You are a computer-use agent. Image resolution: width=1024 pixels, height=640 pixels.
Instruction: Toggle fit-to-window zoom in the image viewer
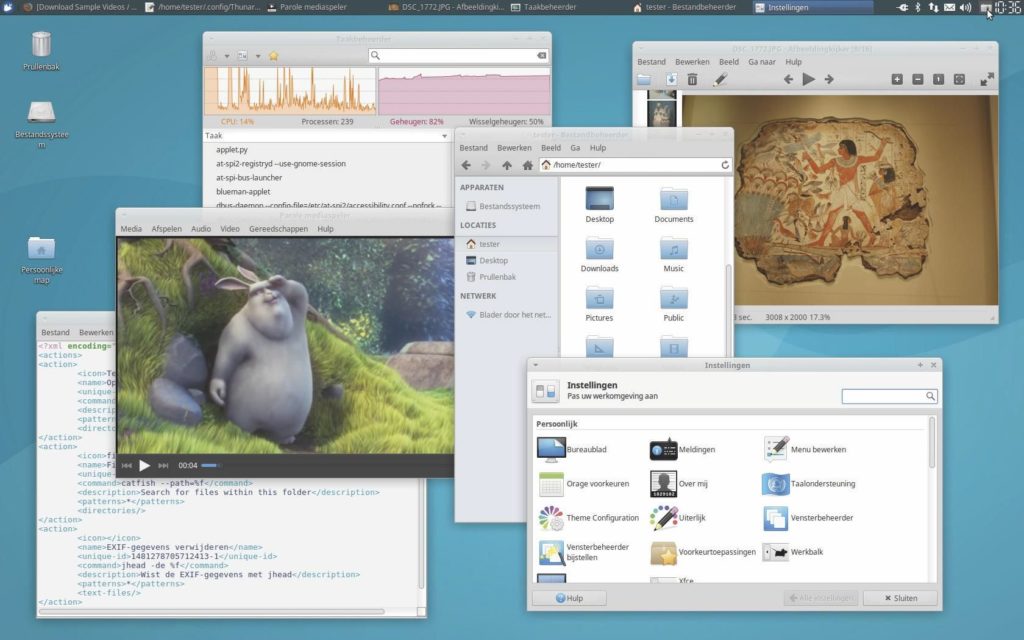pos(959,78)
